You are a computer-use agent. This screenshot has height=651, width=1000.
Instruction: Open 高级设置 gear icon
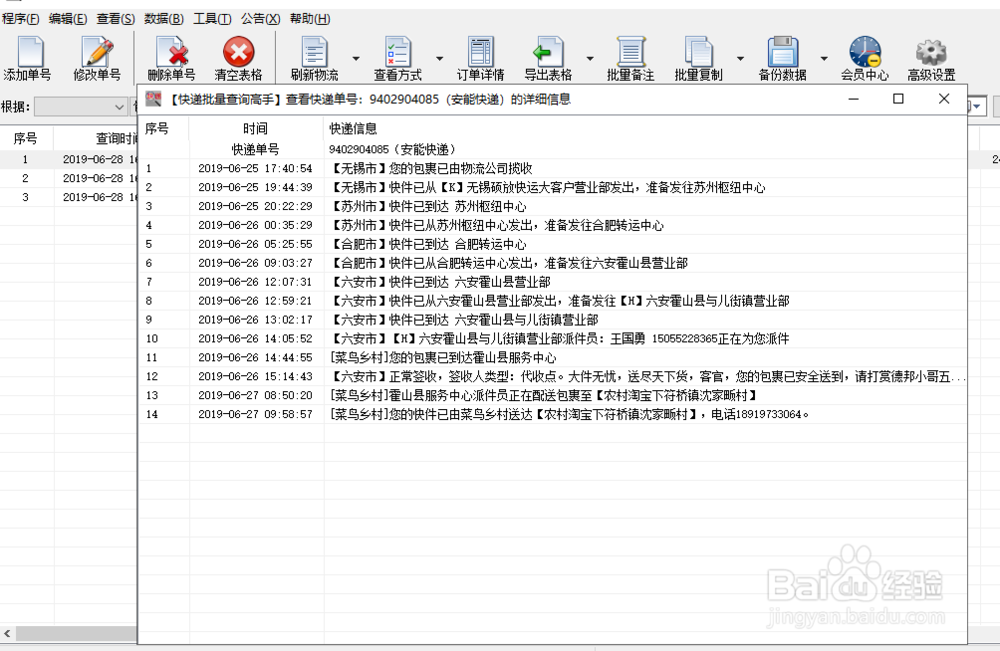[x=931, y=52]
